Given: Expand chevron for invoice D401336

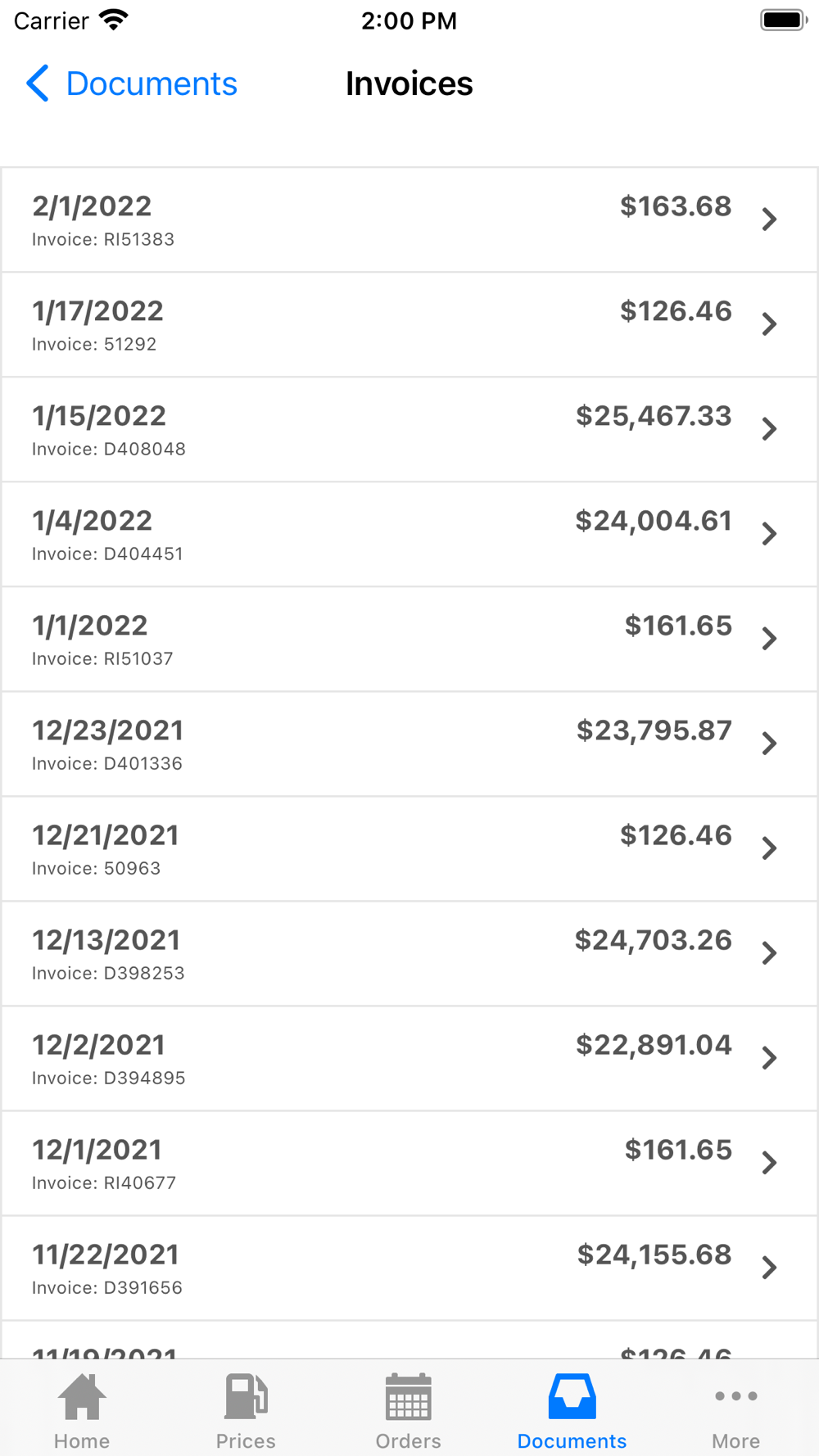Looking at the screenshot, I should tap(769, 744).
